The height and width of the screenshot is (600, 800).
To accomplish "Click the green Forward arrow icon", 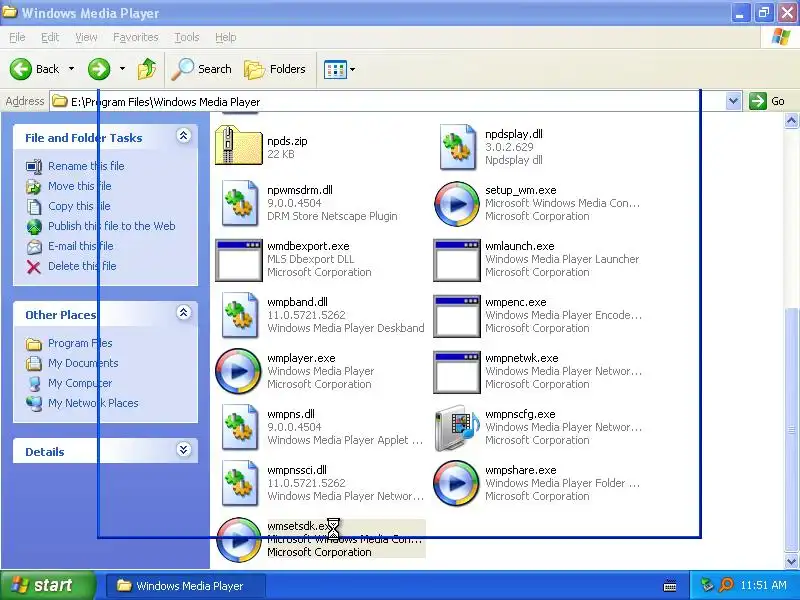I will (x=99, y=69).
